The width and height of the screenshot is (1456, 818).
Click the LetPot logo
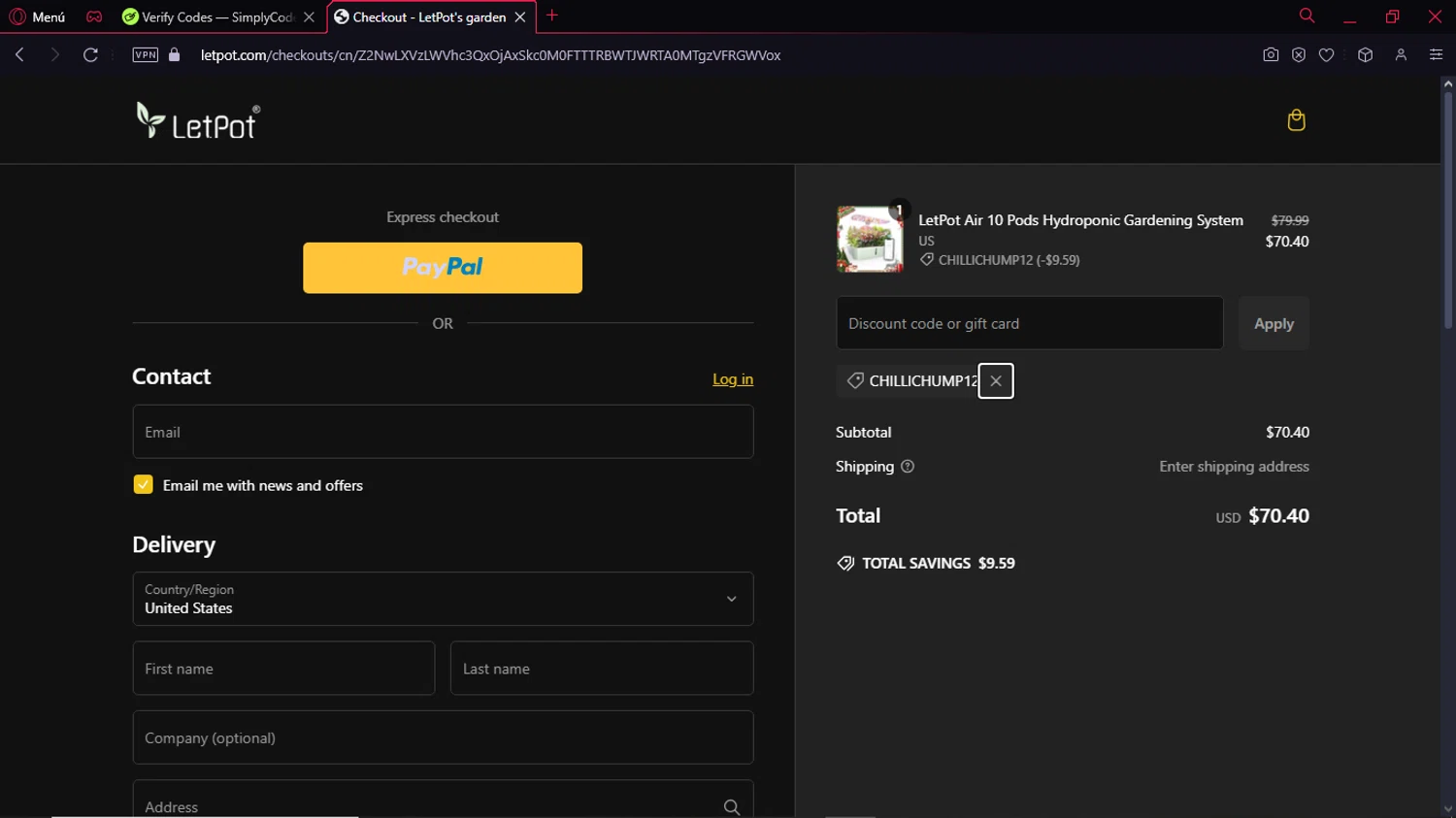pyautogui.click(x=198, y=120)
